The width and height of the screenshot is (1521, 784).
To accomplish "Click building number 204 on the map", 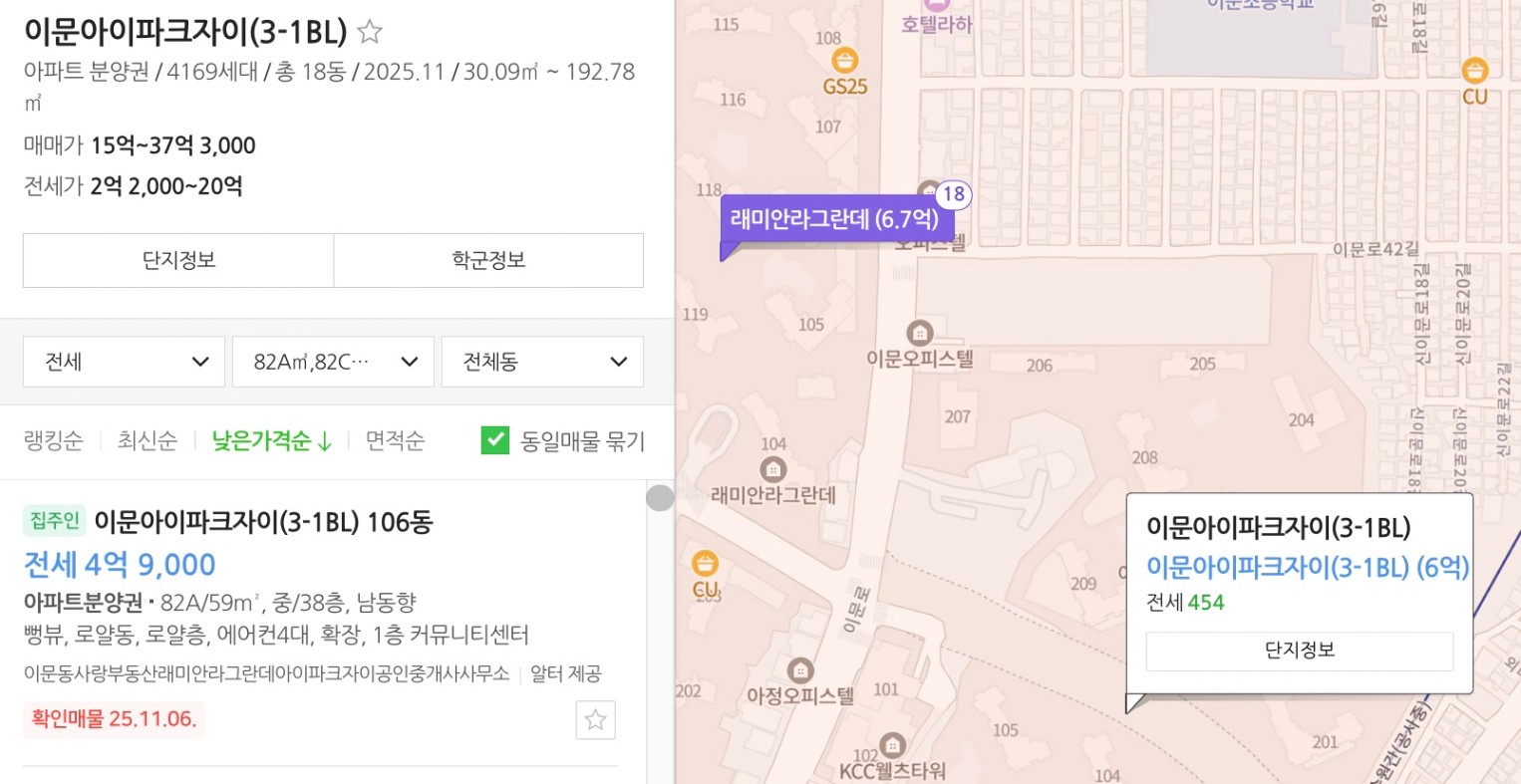I will click(x=1302, y=420).
